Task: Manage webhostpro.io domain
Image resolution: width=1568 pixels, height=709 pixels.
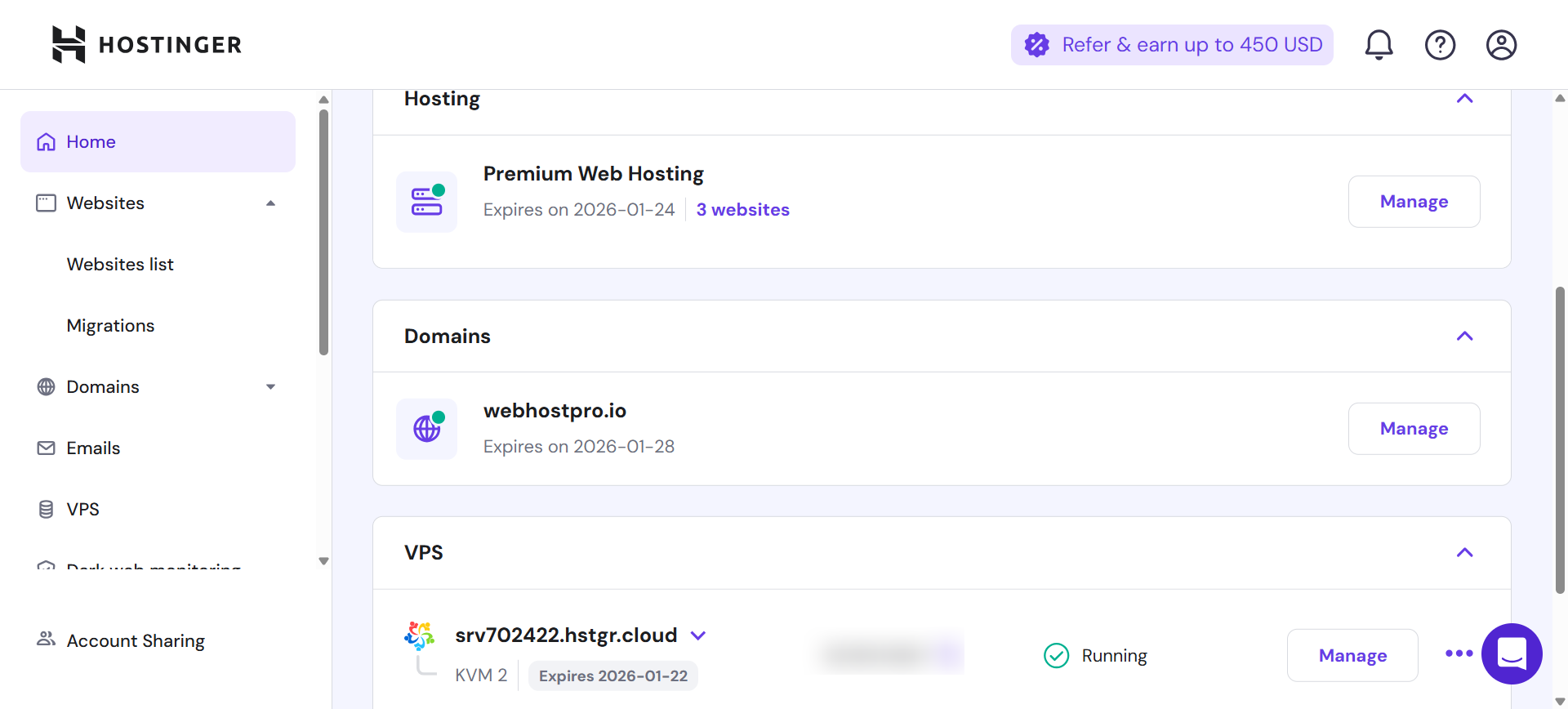Action: tap(1414, 428)
